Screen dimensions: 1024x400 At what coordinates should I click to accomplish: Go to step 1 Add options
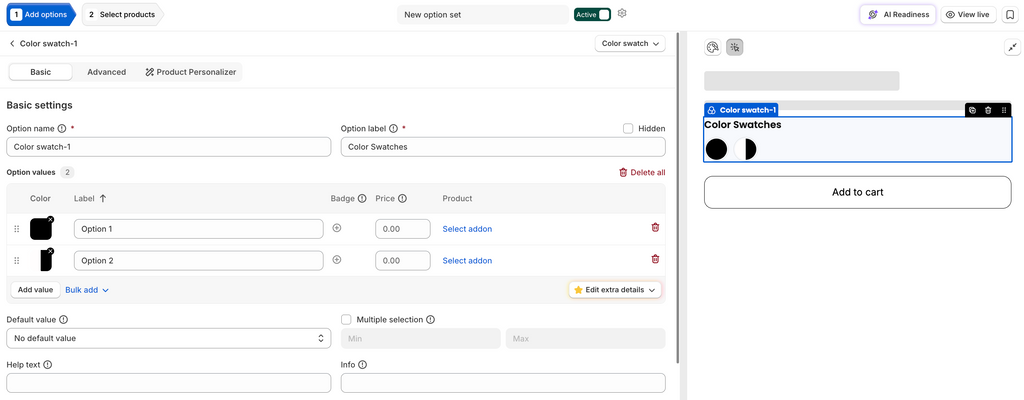click(40, 14)
